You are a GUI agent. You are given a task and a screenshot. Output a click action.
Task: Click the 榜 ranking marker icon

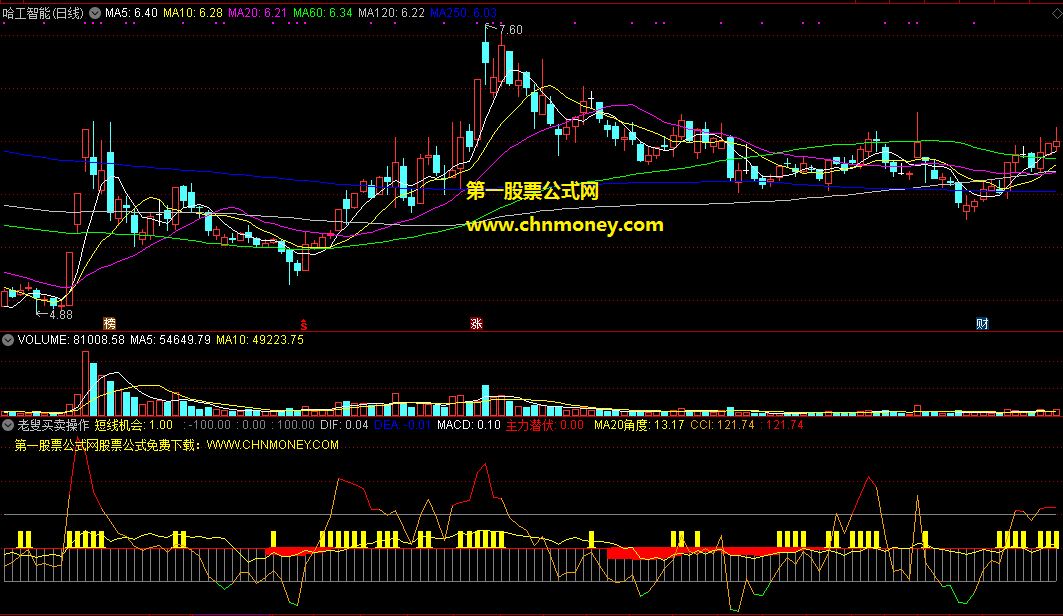point(109,323)
